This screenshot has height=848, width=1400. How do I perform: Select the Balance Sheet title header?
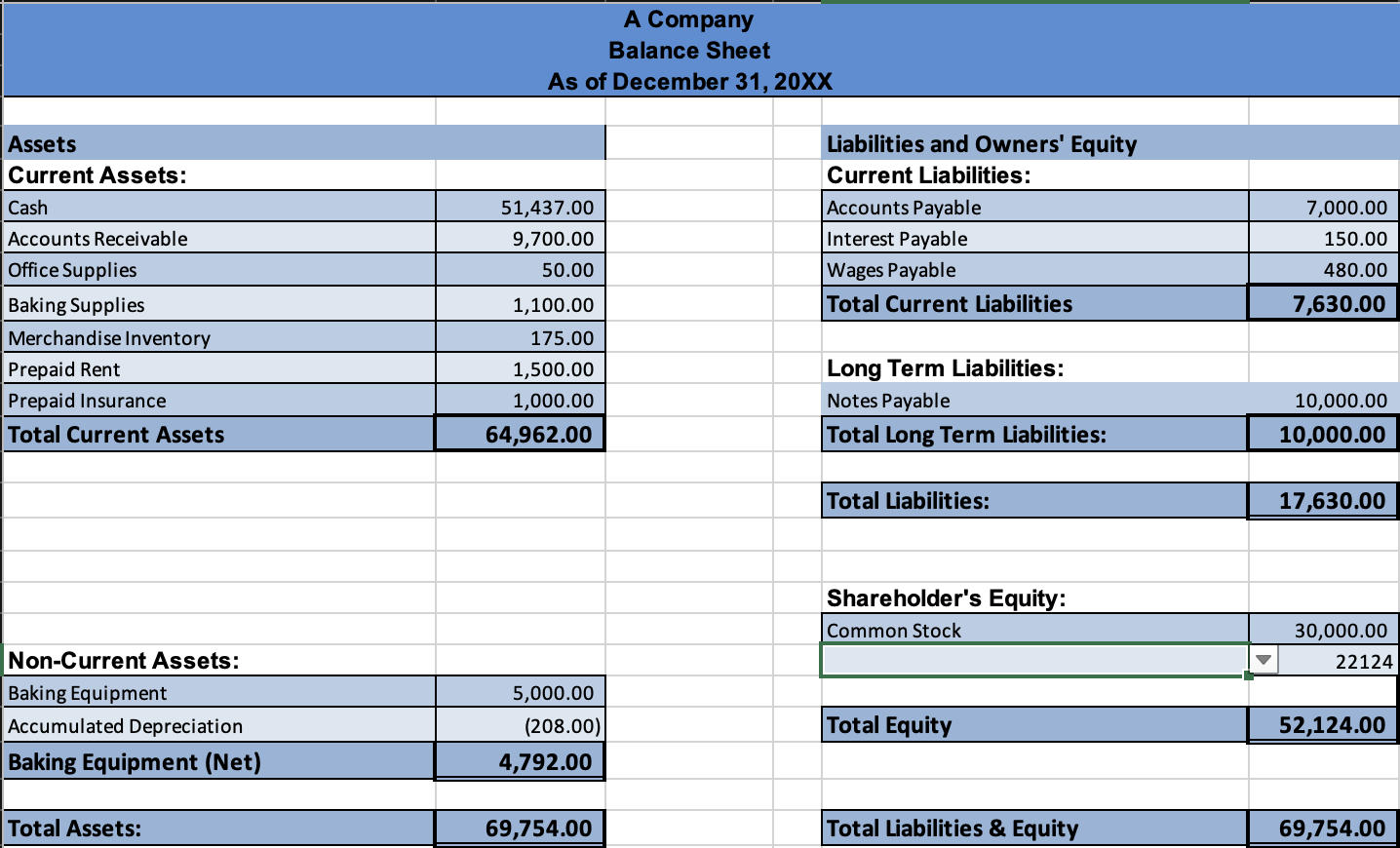coord(689,50)
